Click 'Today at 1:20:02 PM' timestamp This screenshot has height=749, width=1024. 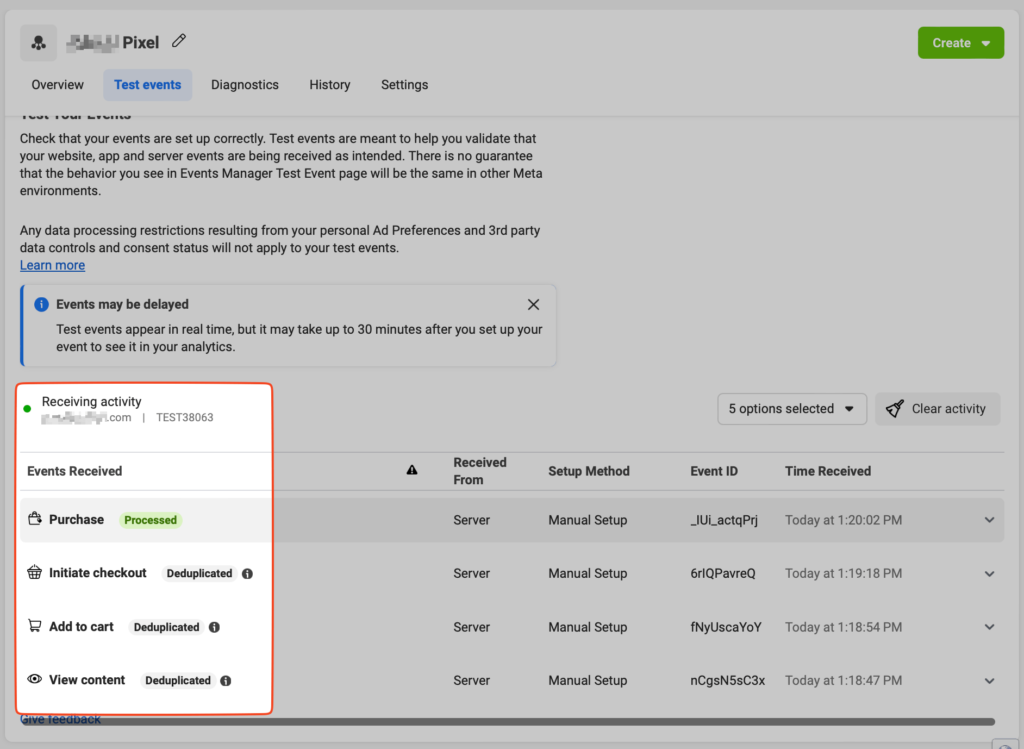coord(844,520)
